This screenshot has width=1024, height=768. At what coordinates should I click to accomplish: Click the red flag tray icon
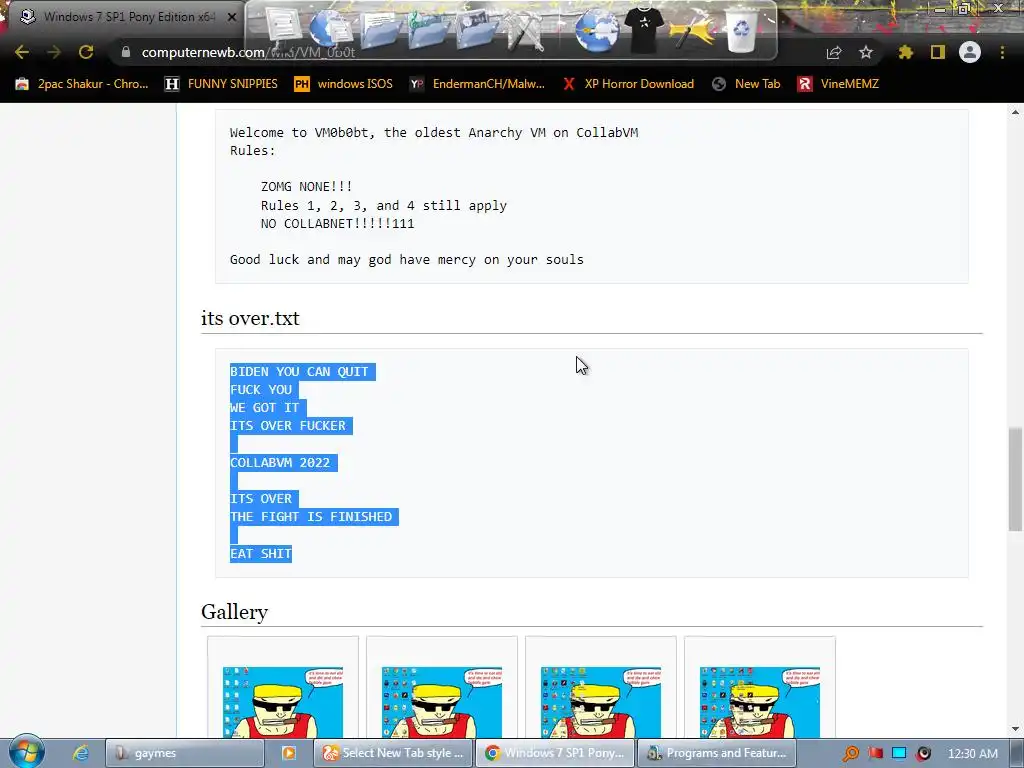tap(876, 754)
